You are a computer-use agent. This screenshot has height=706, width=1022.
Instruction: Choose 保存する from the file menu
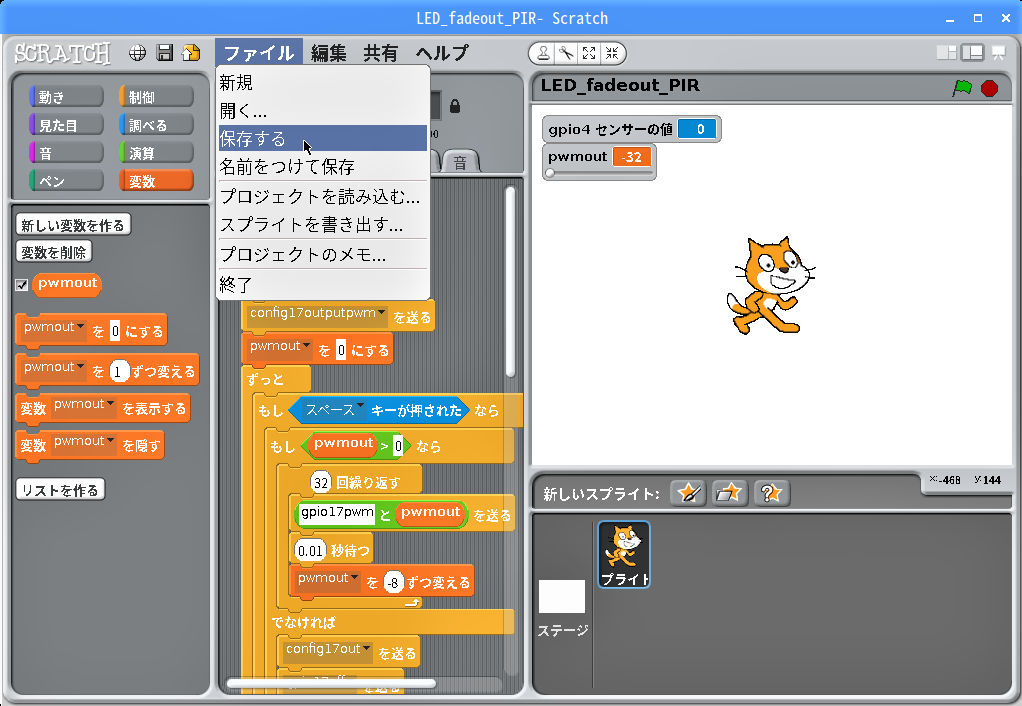coord(323,138)
